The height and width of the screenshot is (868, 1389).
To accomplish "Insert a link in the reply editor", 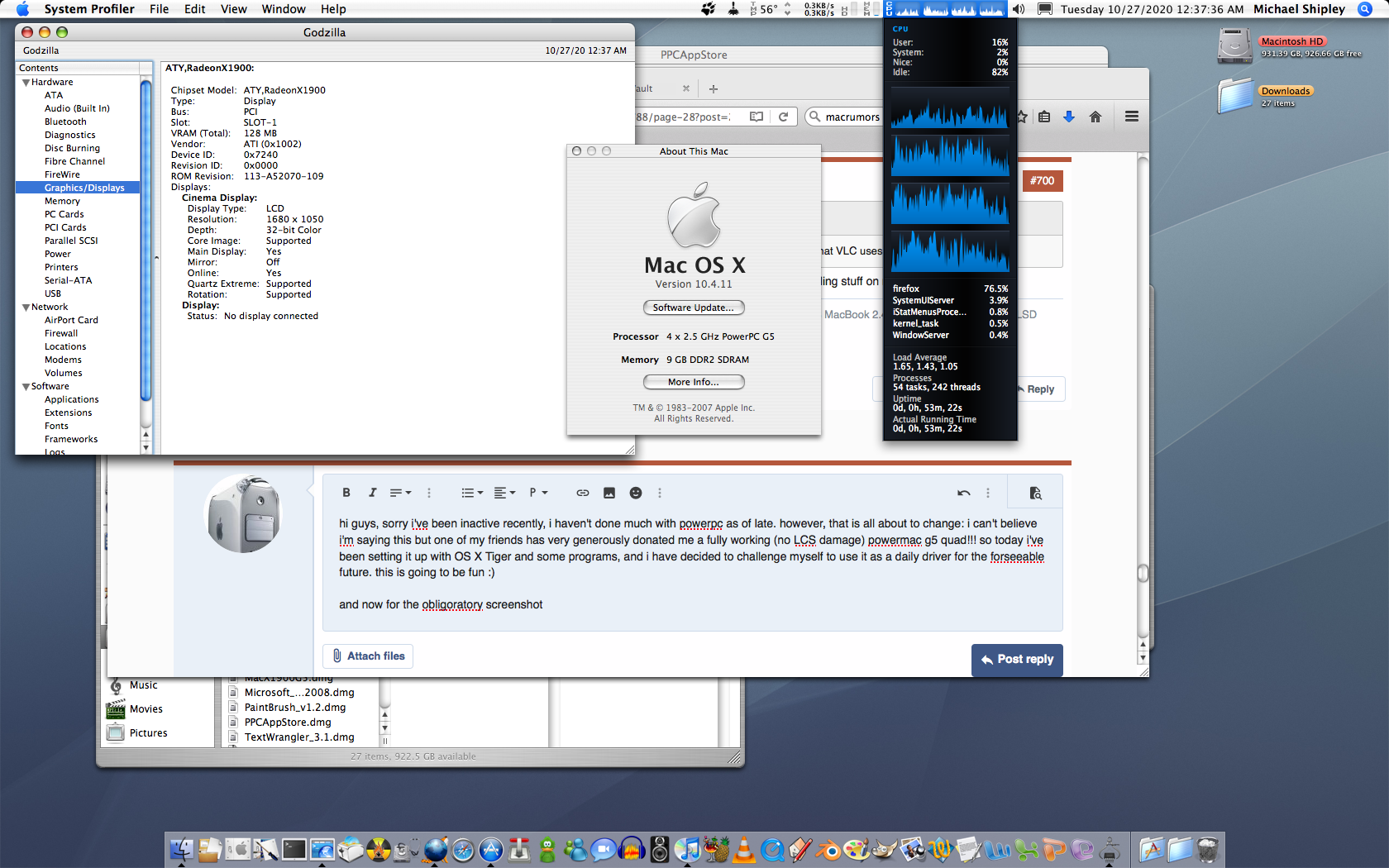I will [x=583, y=493].
